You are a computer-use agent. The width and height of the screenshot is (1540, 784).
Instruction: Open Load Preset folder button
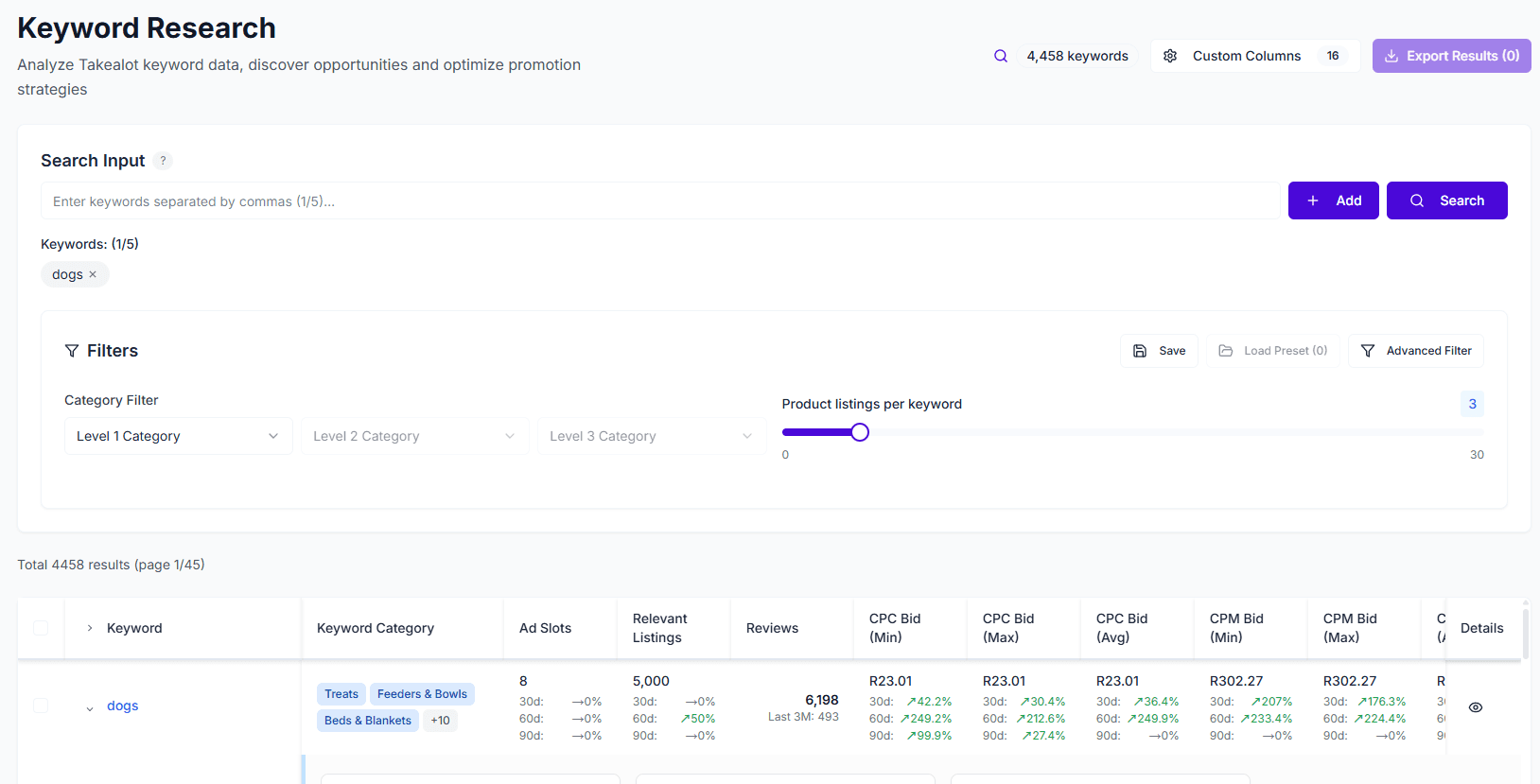1272,351
